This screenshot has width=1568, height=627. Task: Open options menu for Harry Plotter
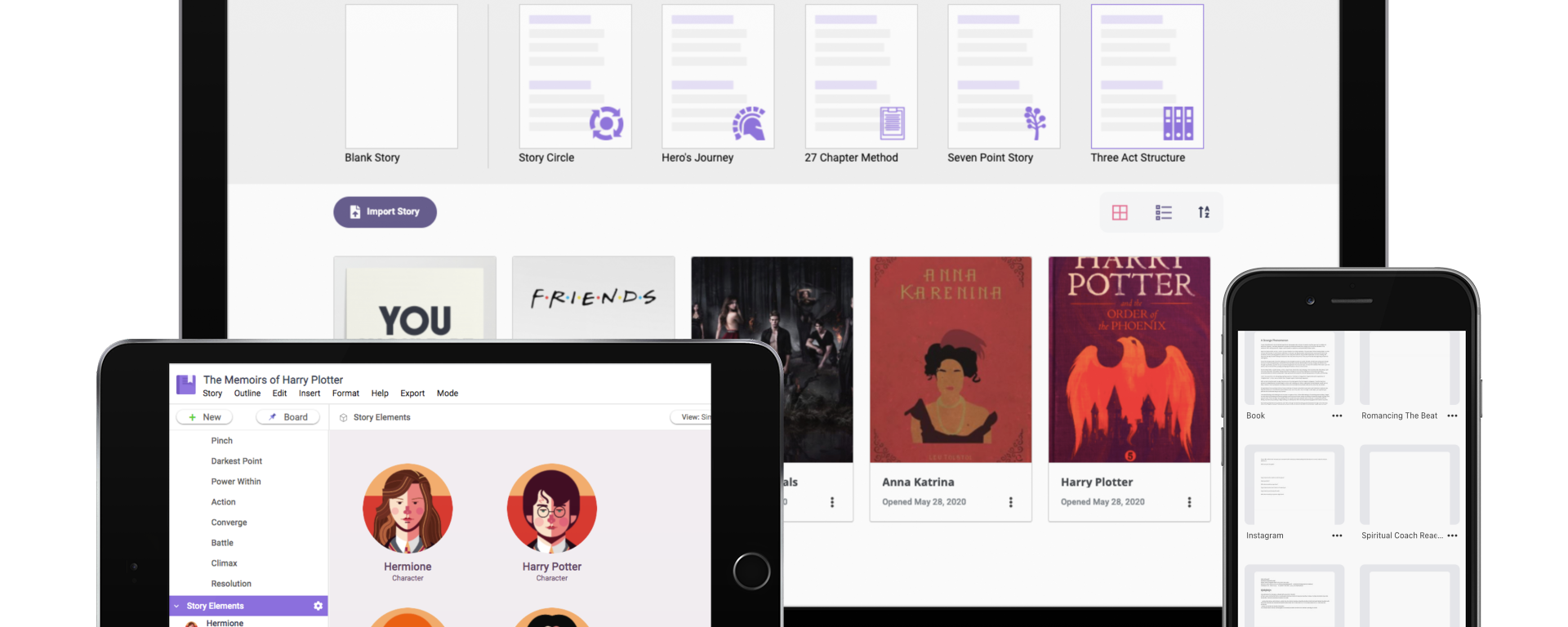pos(1189,502)
